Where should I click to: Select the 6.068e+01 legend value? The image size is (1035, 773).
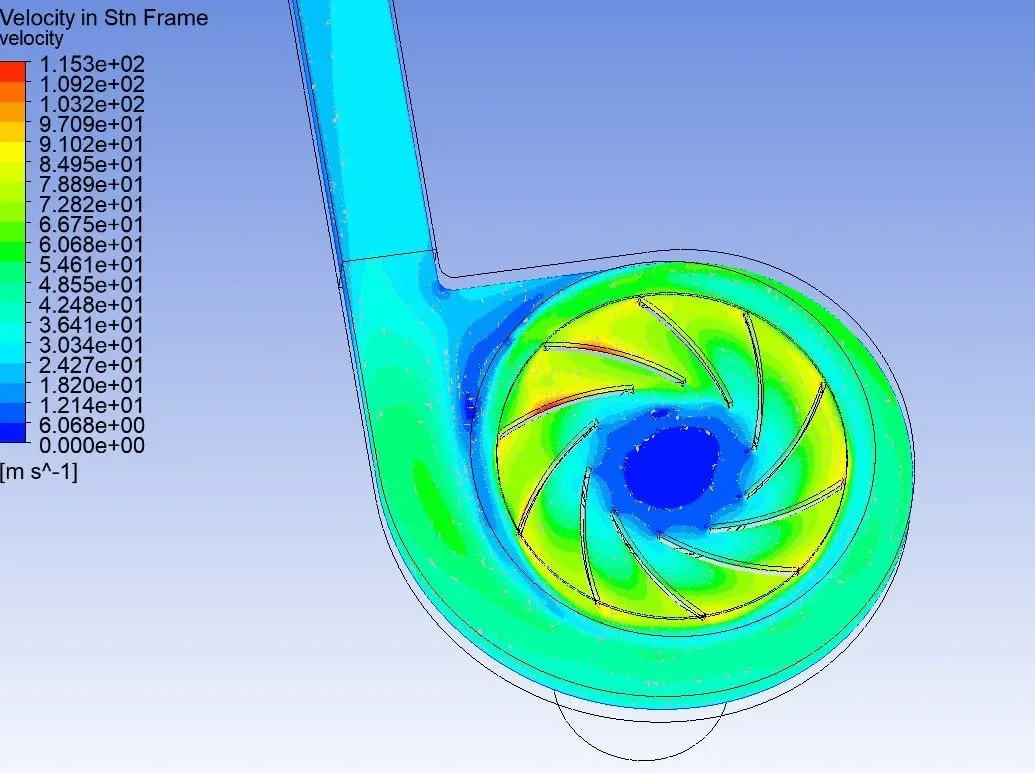91,244
